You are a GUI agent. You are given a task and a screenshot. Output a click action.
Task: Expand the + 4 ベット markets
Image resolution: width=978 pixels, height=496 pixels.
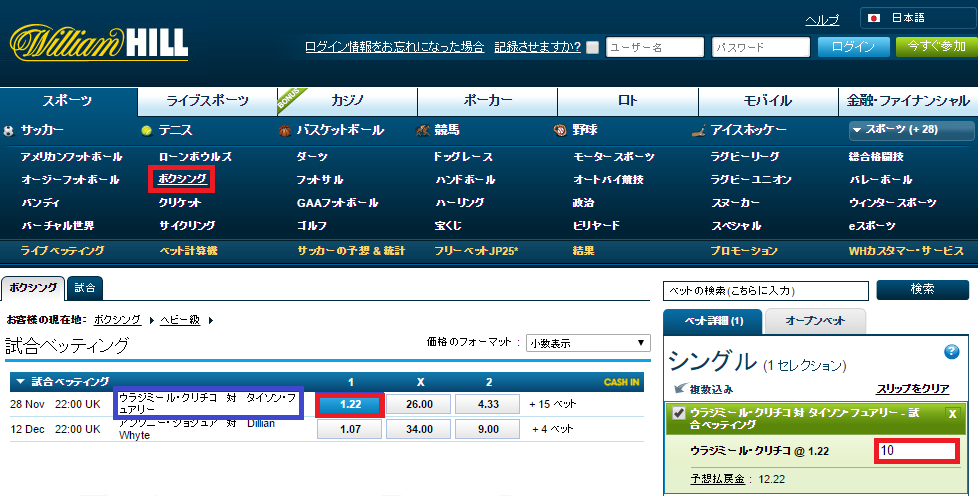[553, 429]
